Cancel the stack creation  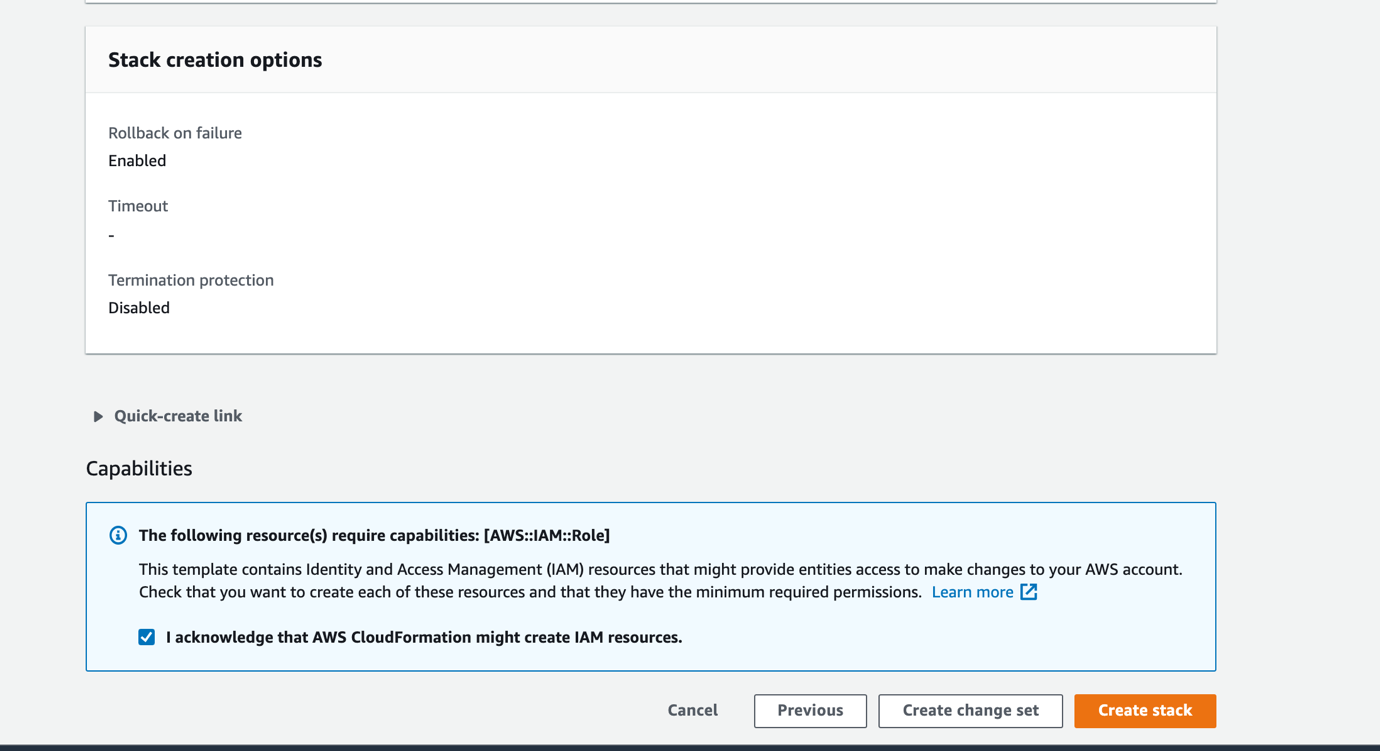(693, 711)
